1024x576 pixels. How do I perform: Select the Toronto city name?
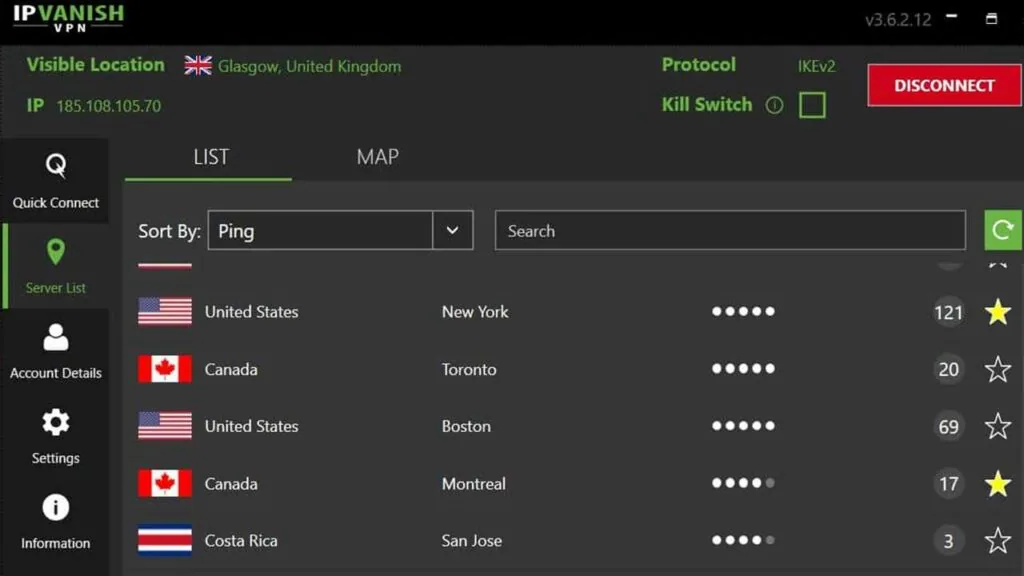469,369
